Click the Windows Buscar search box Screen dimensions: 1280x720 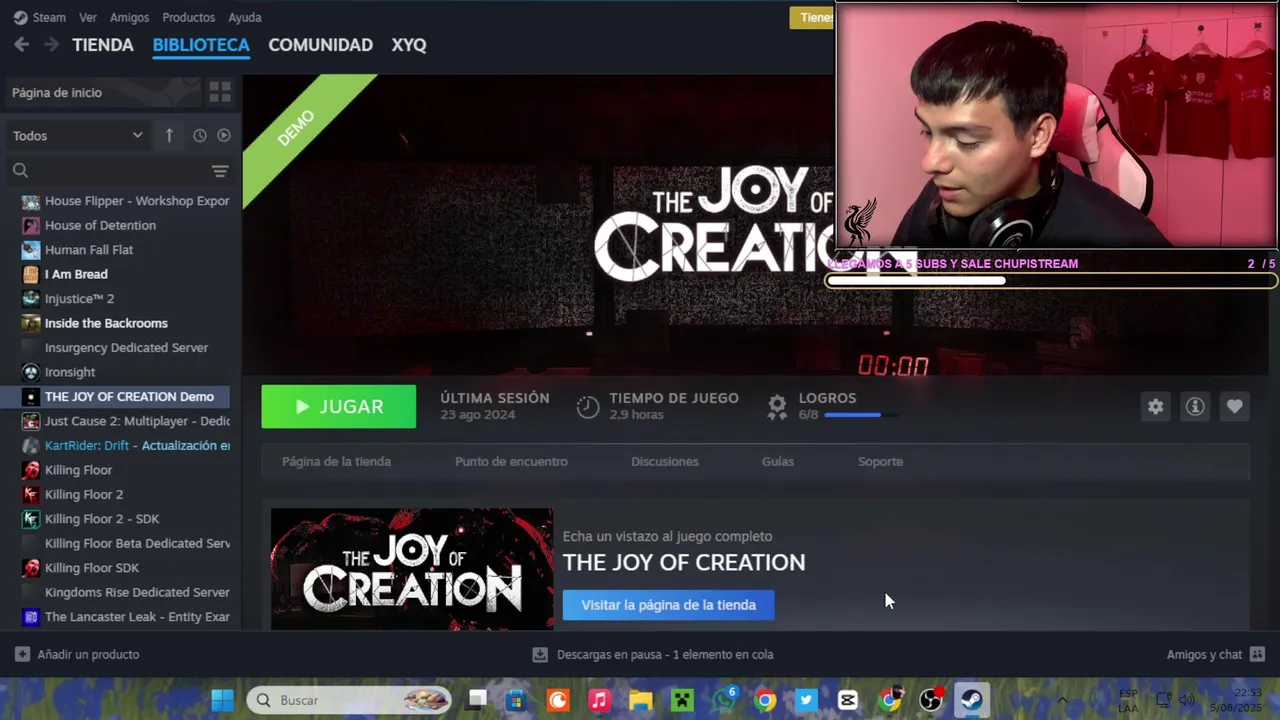349,700
